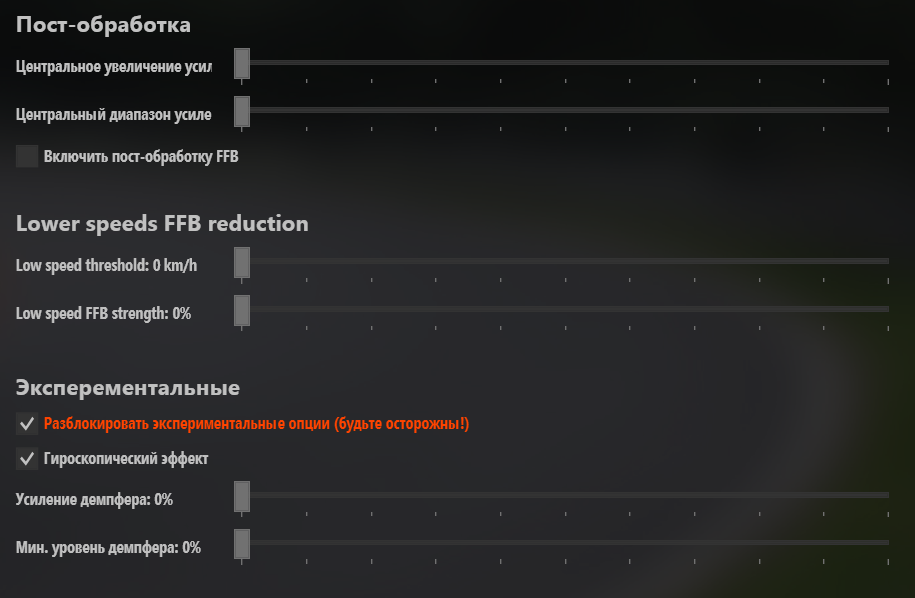Click the middle of Low speed threshold track

coord(565,261)
